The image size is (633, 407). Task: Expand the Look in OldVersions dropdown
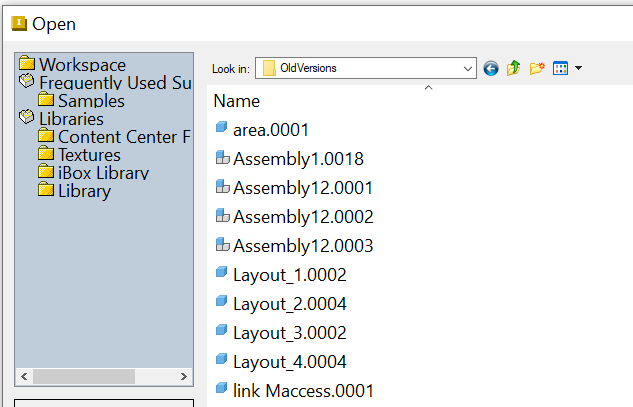(x=468, y=68)
